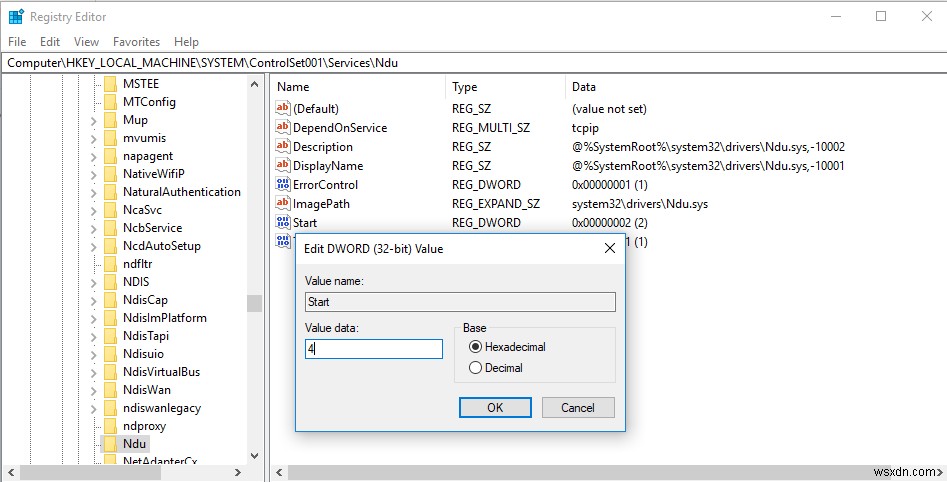The width and height of the screenshot is (947, 482).
Task: Select the NcaSvc folder icon
Action: tap(110, 210)
